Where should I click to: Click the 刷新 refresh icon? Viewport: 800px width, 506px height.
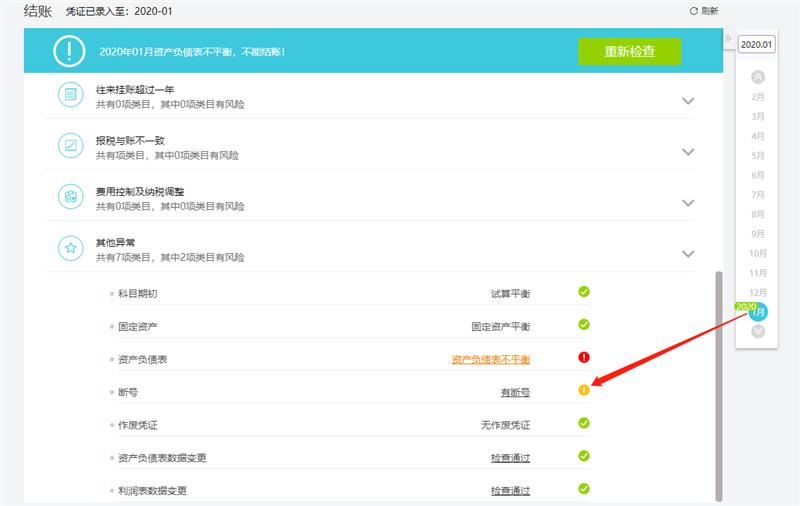694,10
